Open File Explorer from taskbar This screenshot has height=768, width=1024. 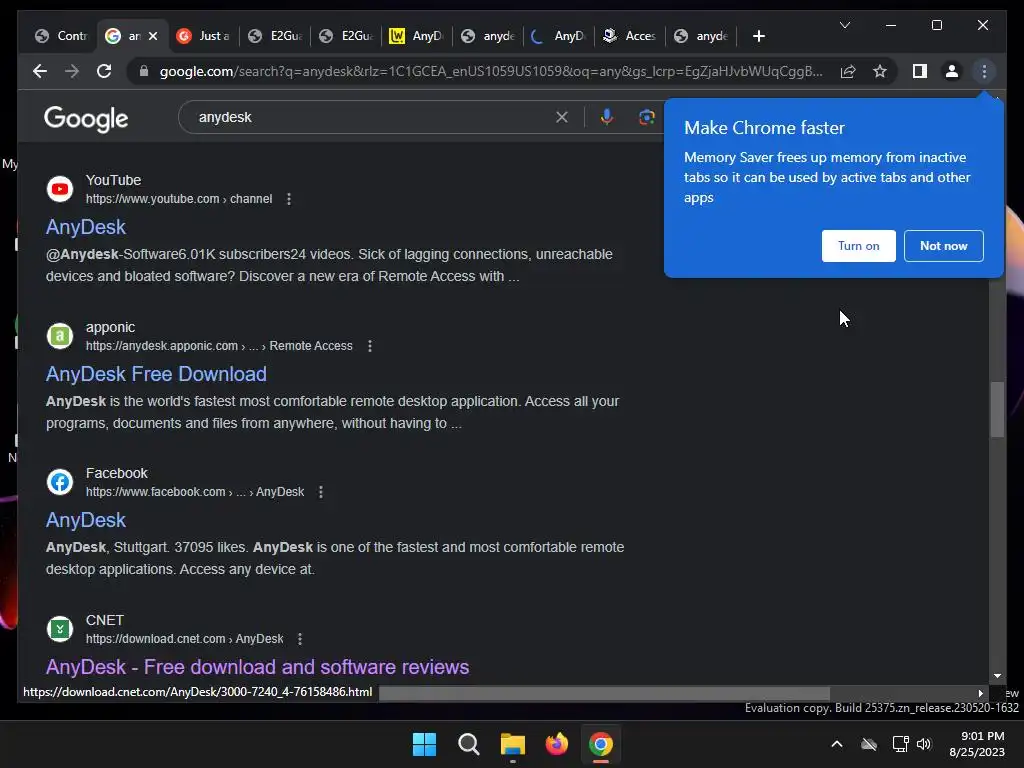tap(513, 744)
